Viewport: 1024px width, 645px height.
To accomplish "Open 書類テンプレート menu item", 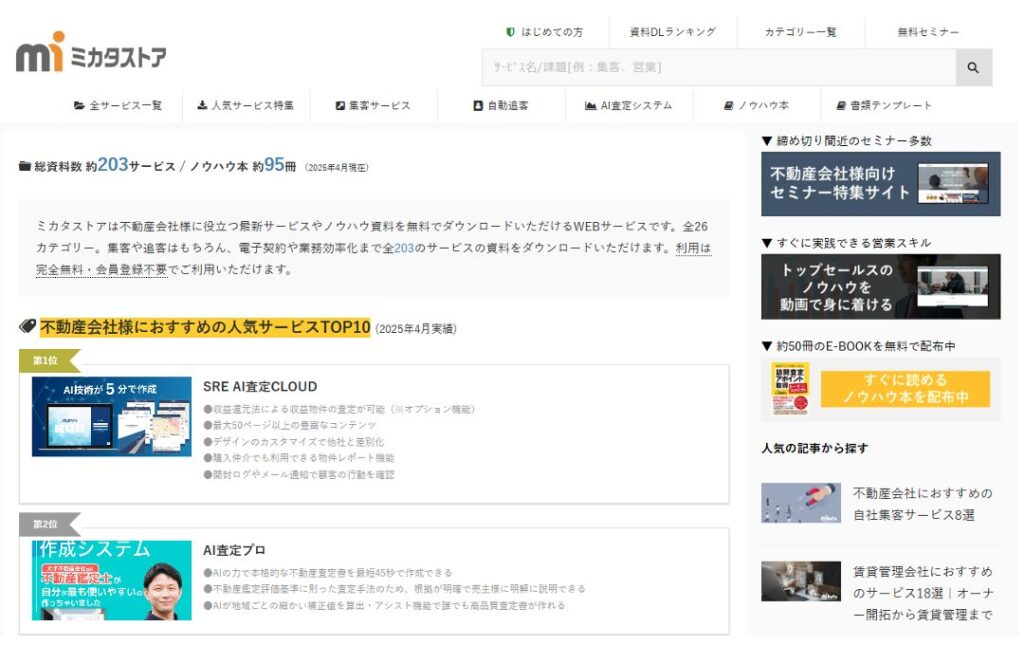I will [x=891, y=105].
